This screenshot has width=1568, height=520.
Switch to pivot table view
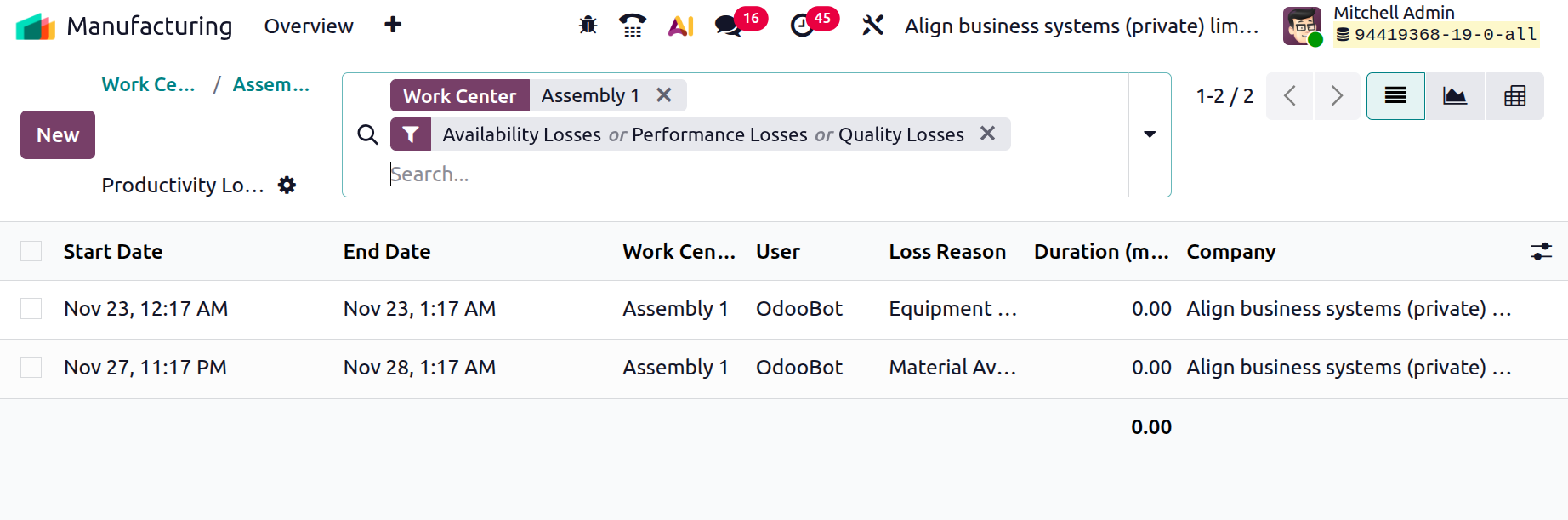point(1514,96)
